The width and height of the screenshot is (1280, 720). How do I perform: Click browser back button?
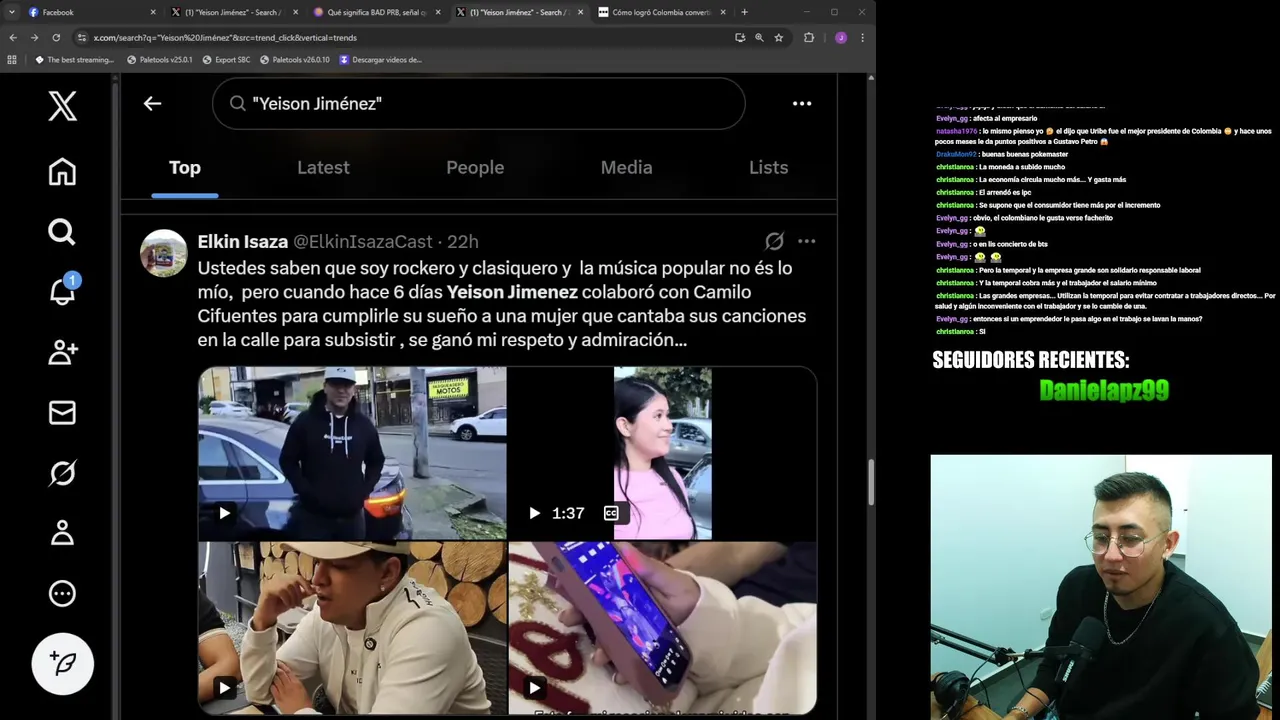pos(13,37)
